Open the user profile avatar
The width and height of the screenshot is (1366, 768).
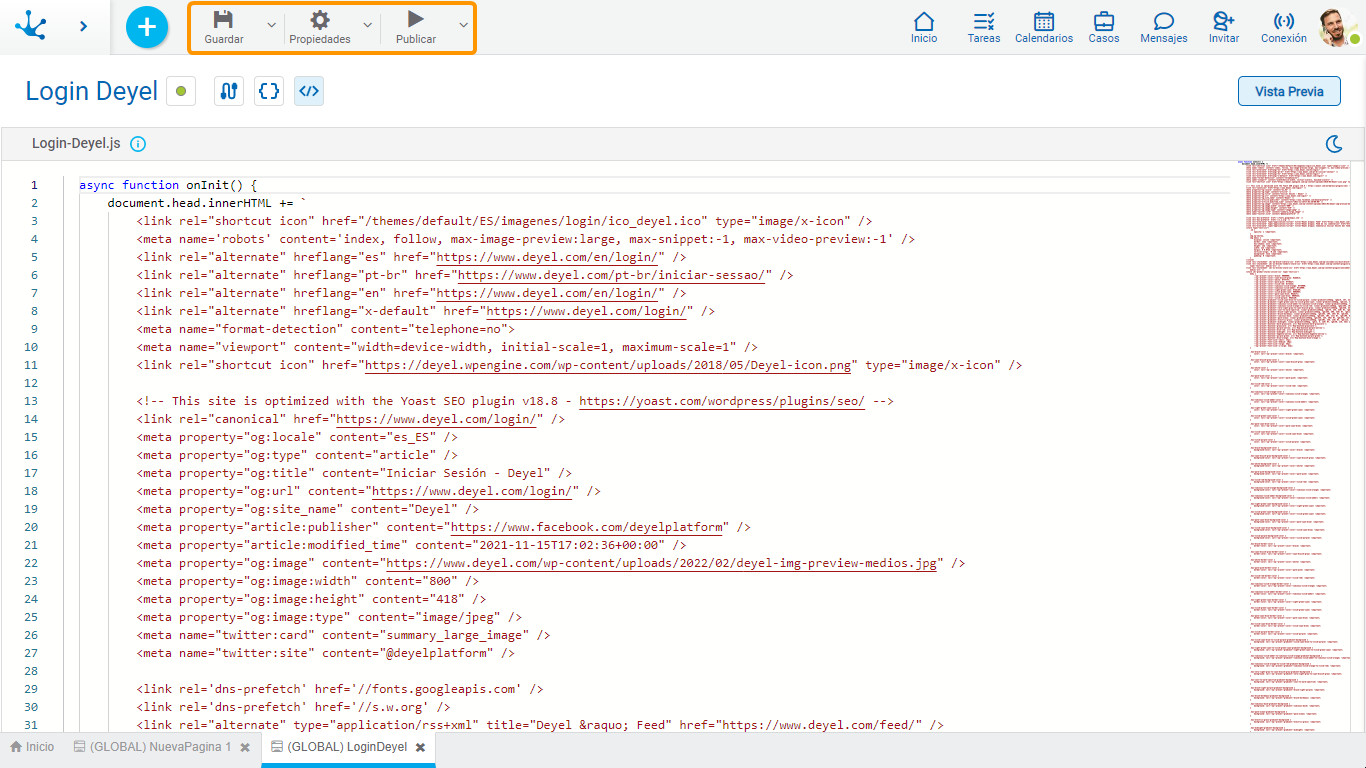[x=1337, y=27]
